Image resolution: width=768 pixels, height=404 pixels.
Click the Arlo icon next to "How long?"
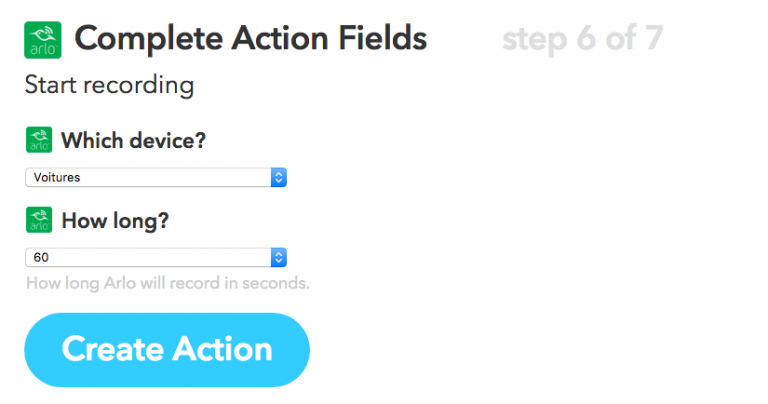click(38, 220)
